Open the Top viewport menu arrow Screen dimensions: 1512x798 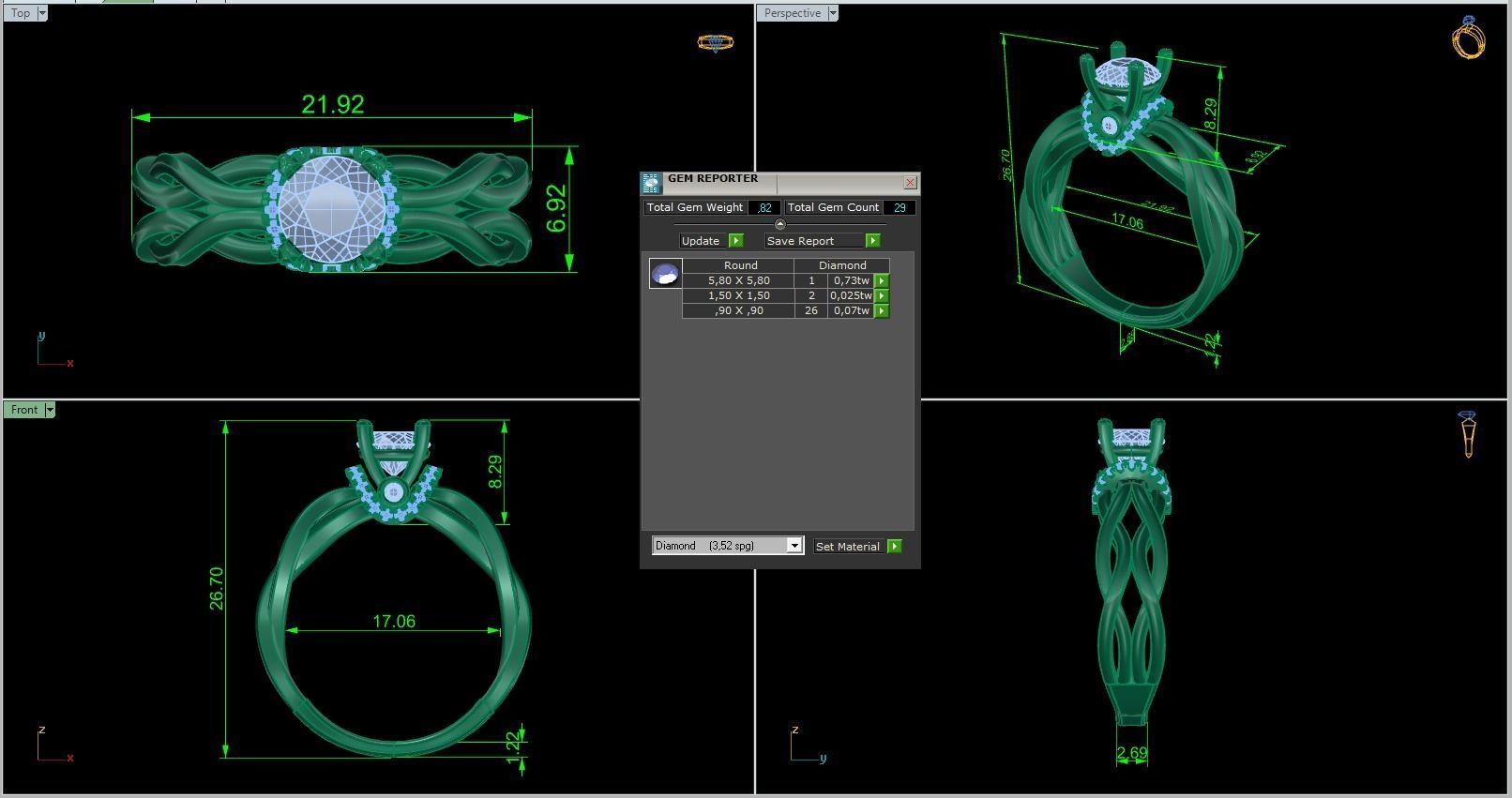[x=41, y=13]
